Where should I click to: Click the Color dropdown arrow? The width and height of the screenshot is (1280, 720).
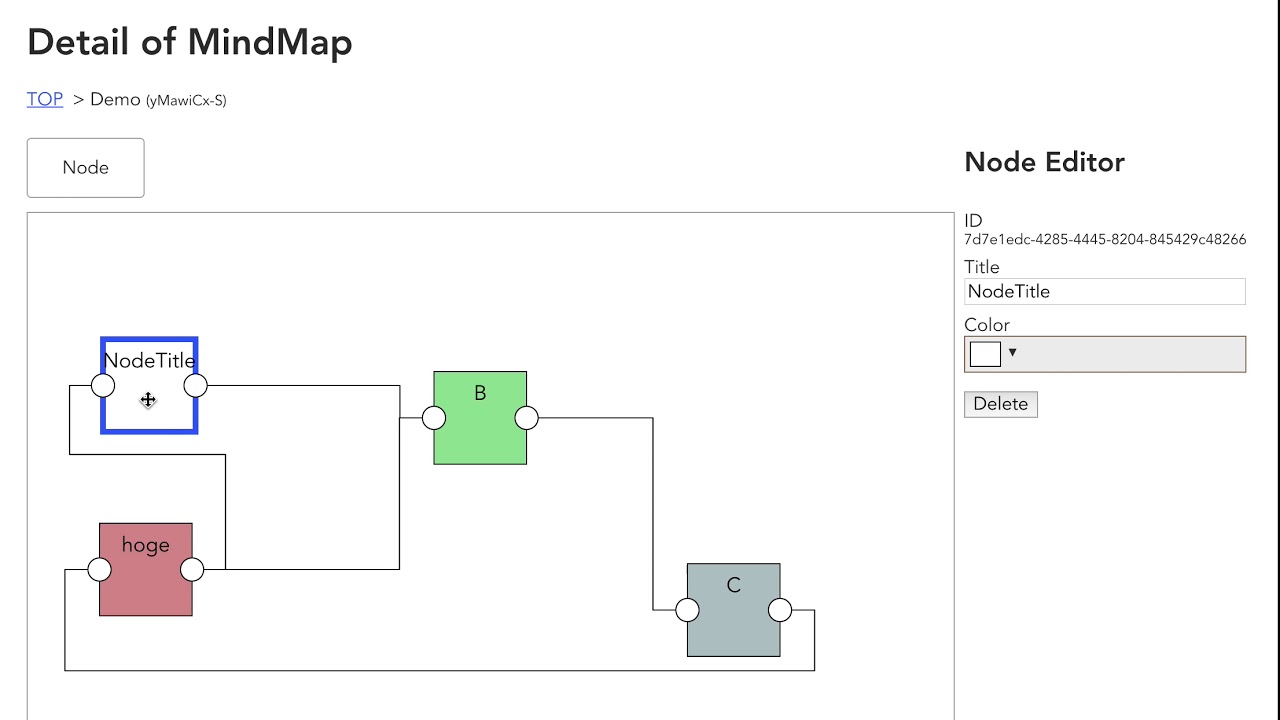pos(1012,353)
